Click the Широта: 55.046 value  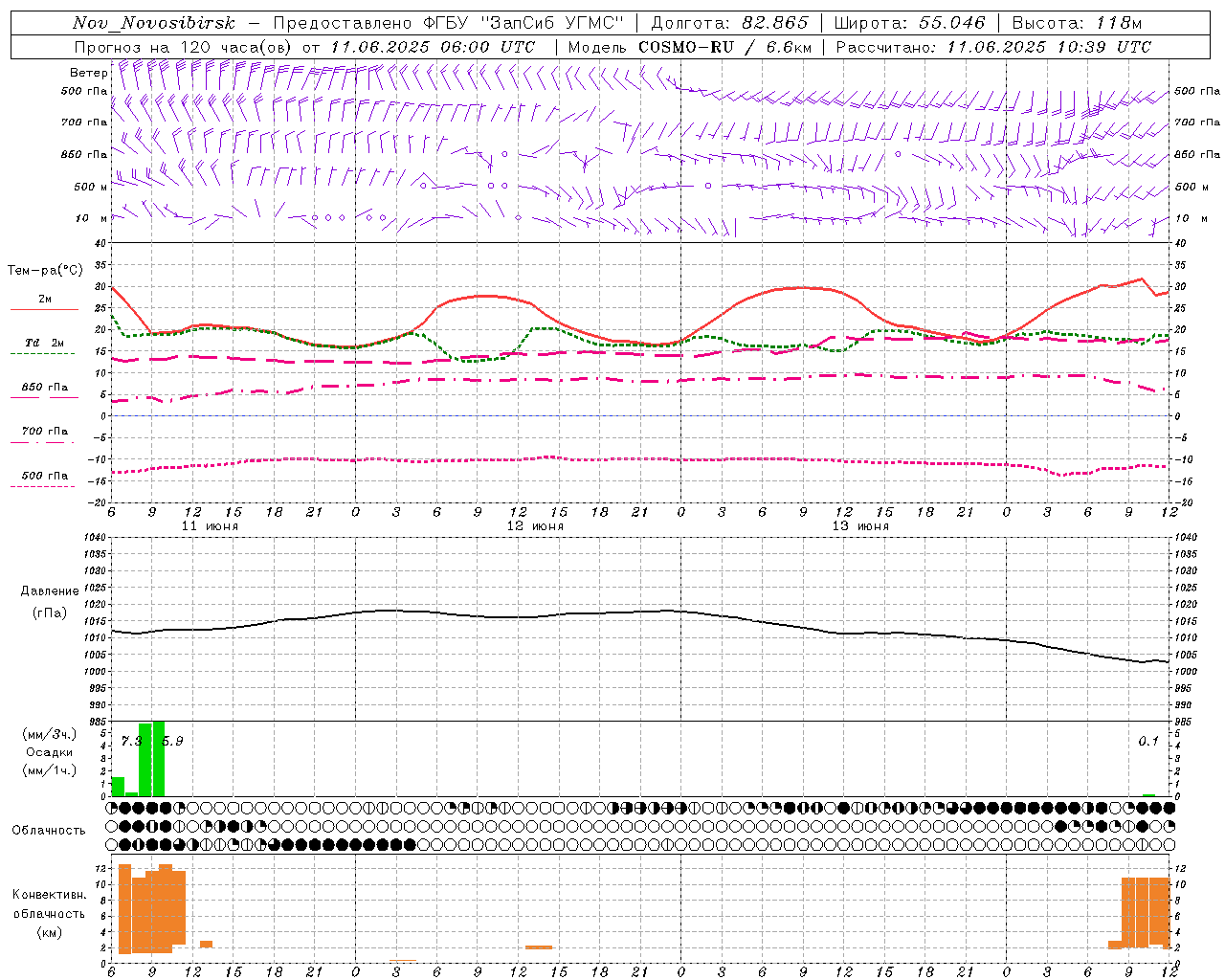pos(910,23)
